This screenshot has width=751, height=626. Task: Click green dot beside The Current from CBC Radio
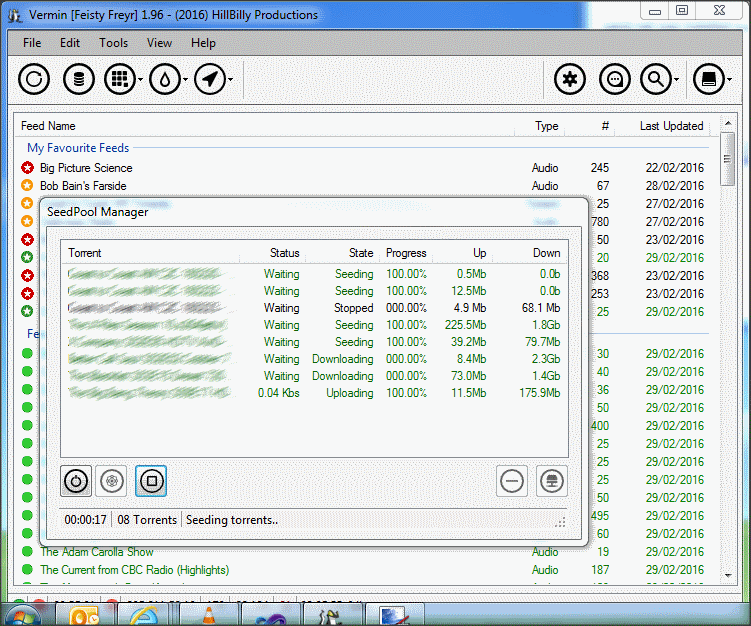coord(27,569)
